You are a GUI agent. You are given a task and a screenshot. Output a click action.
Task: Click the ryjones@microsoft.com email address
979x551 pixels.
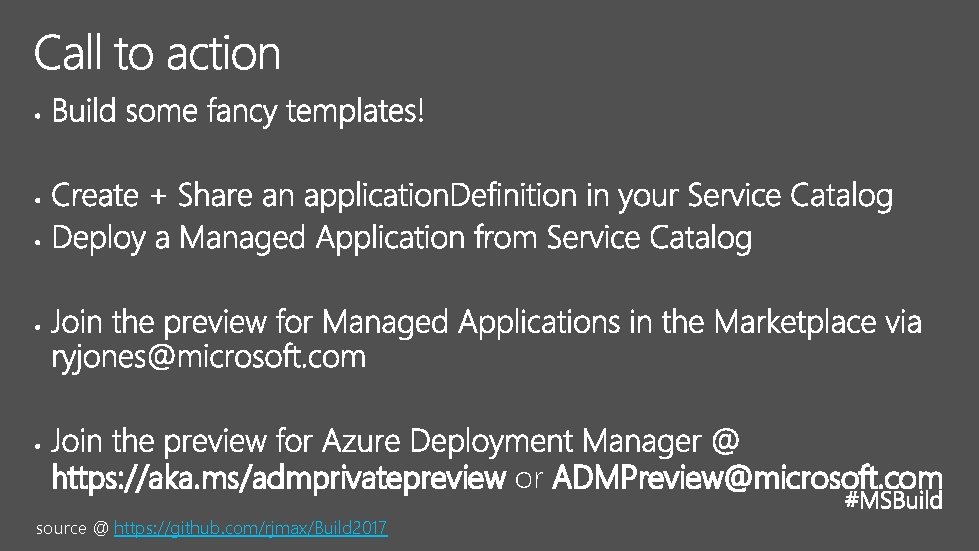coord(209,358)
